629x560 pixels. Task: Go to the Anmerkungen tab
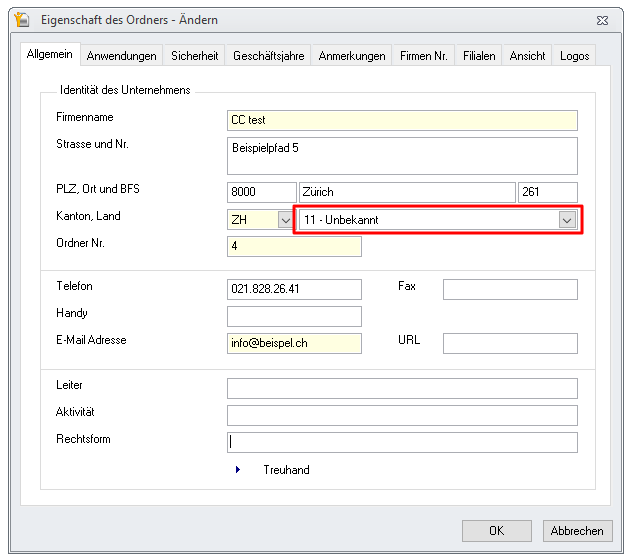coord(351,57)
